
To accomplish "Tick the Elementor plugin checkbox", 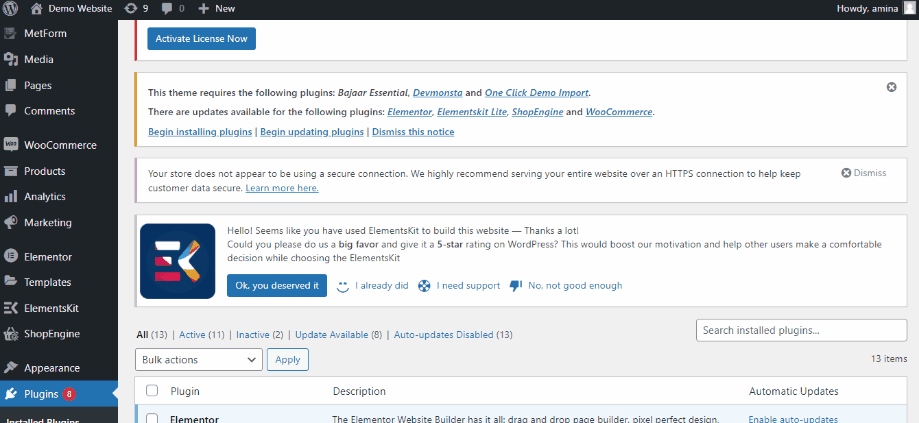I will point(152,419).
